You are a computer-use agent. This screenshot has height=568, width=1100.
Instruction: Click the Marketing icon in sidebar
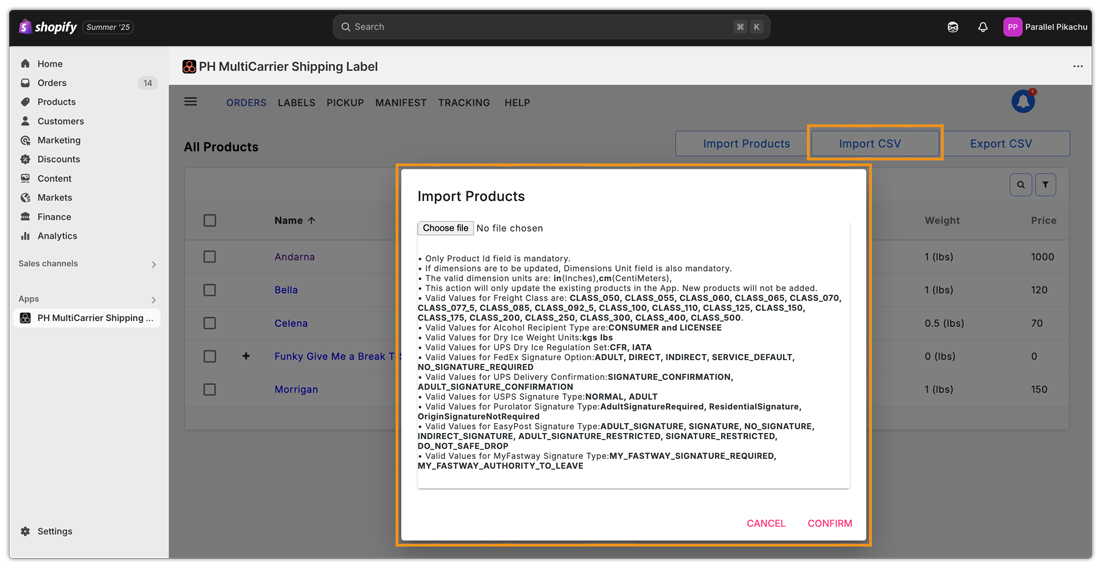25,140
